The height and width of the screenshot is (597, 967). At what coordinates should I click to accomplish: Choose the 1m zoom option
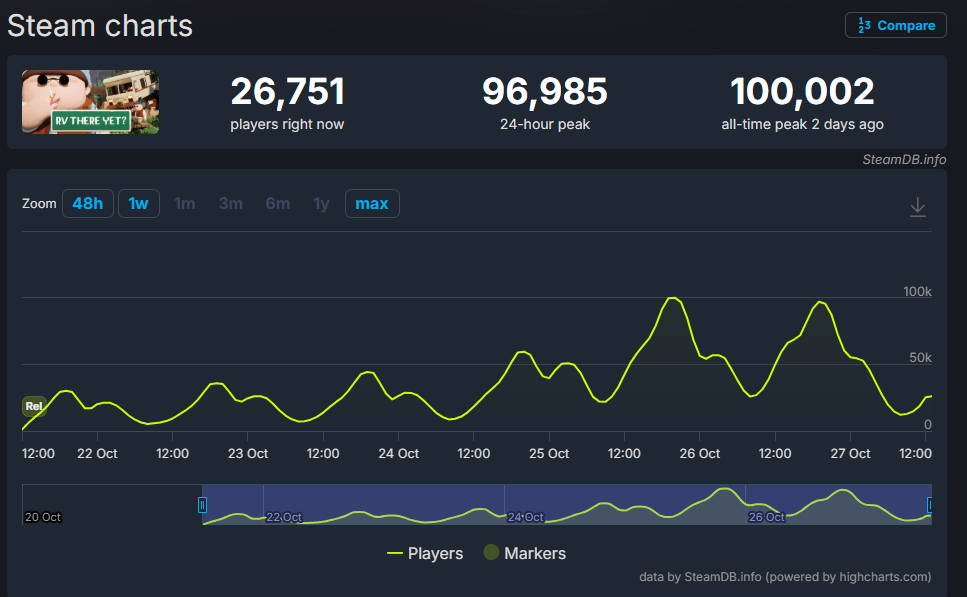tap(185, 204)
